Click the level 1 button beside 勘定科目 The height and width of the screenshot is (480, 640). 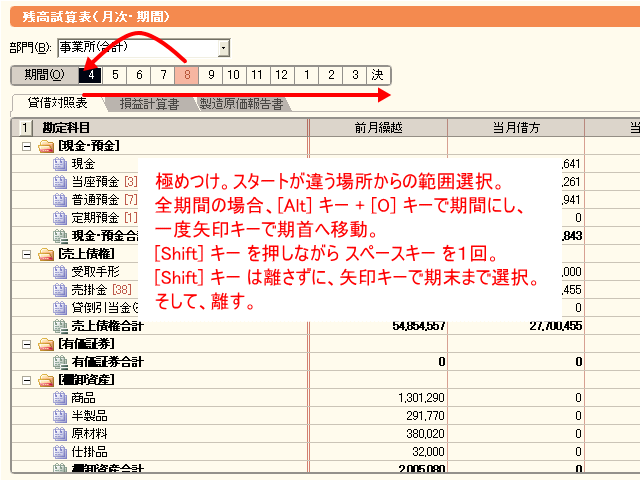[24, 127]
